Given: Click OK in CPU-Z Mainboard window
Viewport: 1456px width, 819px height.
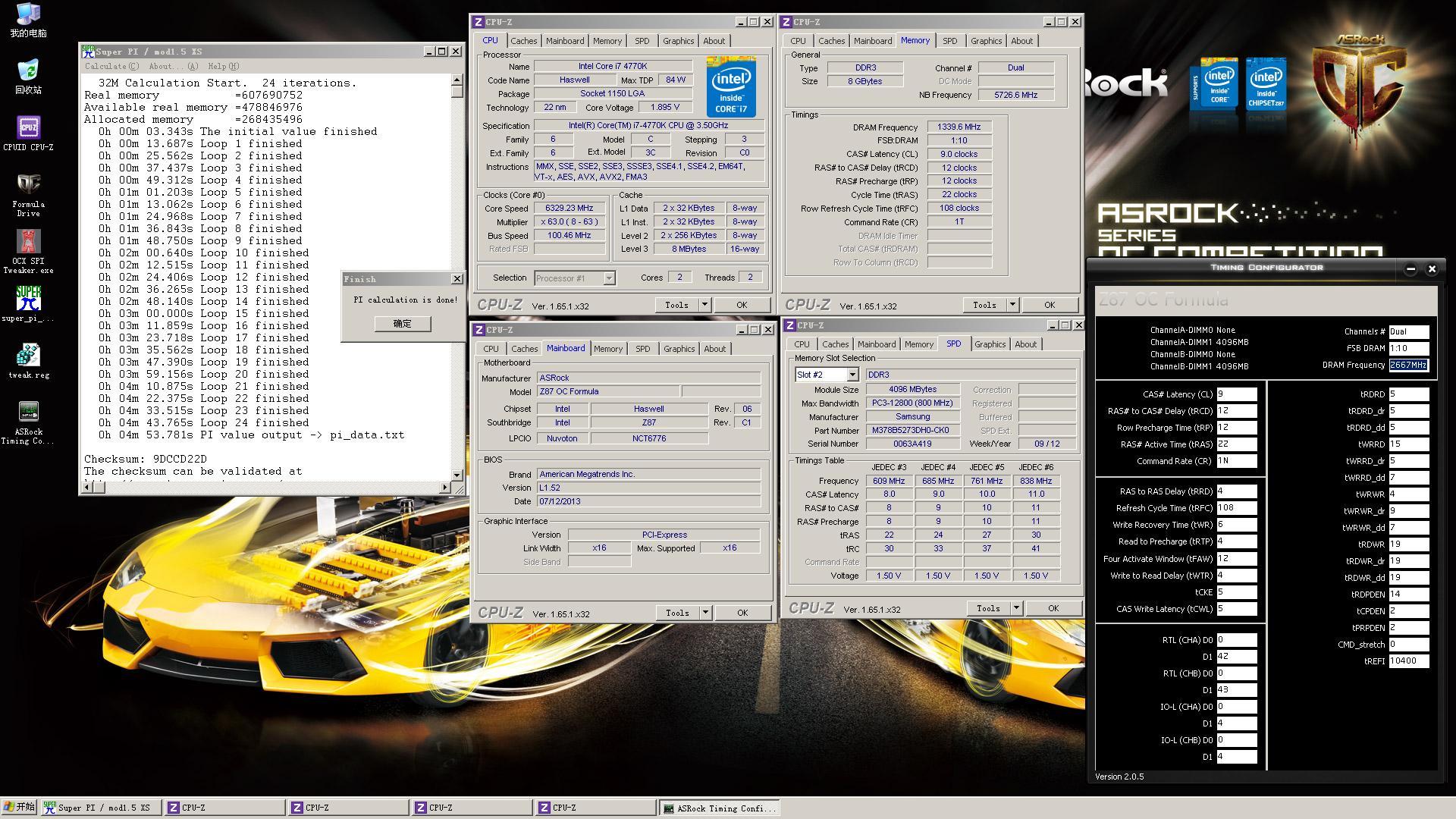Looking at the screenshot, I should (x=742, y=613).
